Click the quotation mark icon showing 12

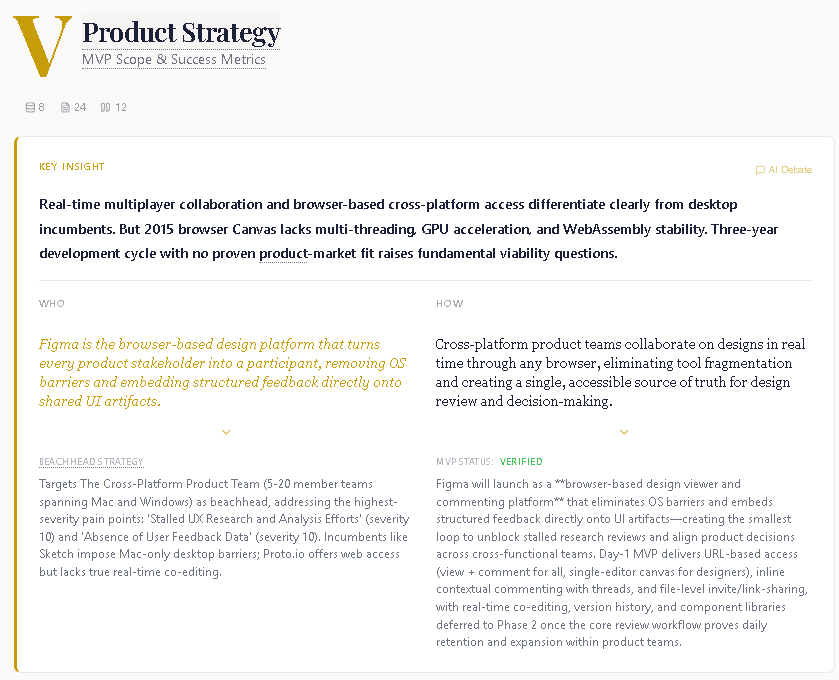coord(105,107)
